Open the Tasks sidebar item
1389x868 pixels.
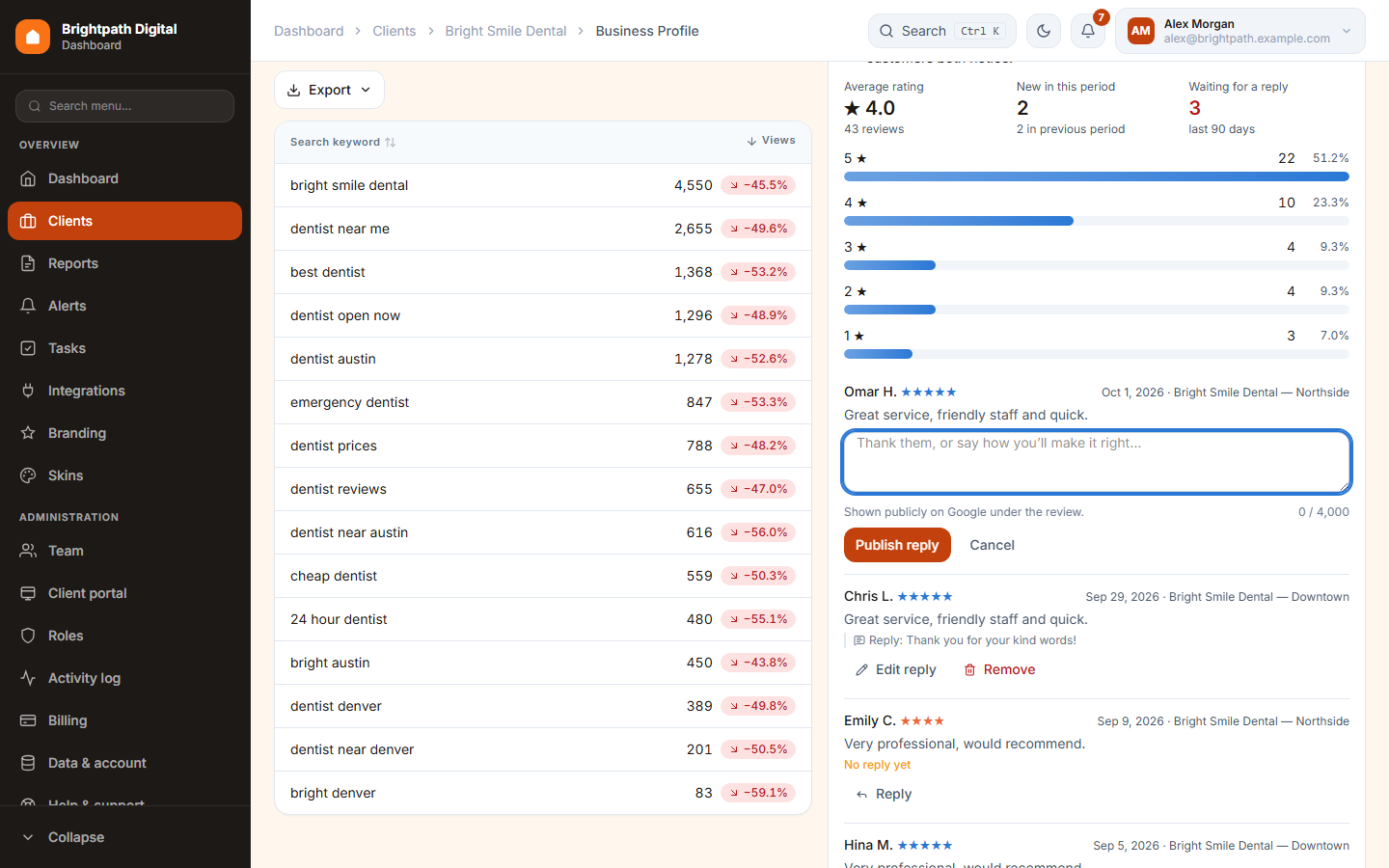[124, 348]
